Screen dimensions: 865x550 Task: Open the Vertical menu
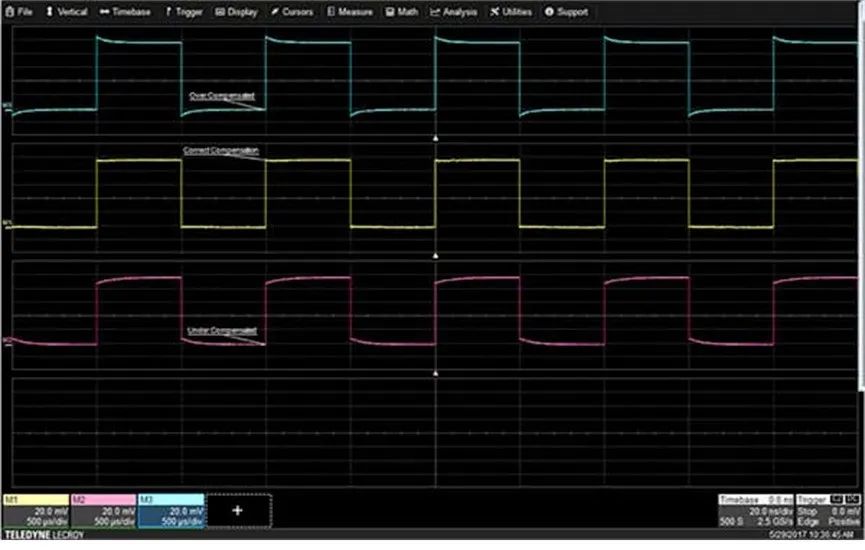pyautogui.click(x=67, y=12)
